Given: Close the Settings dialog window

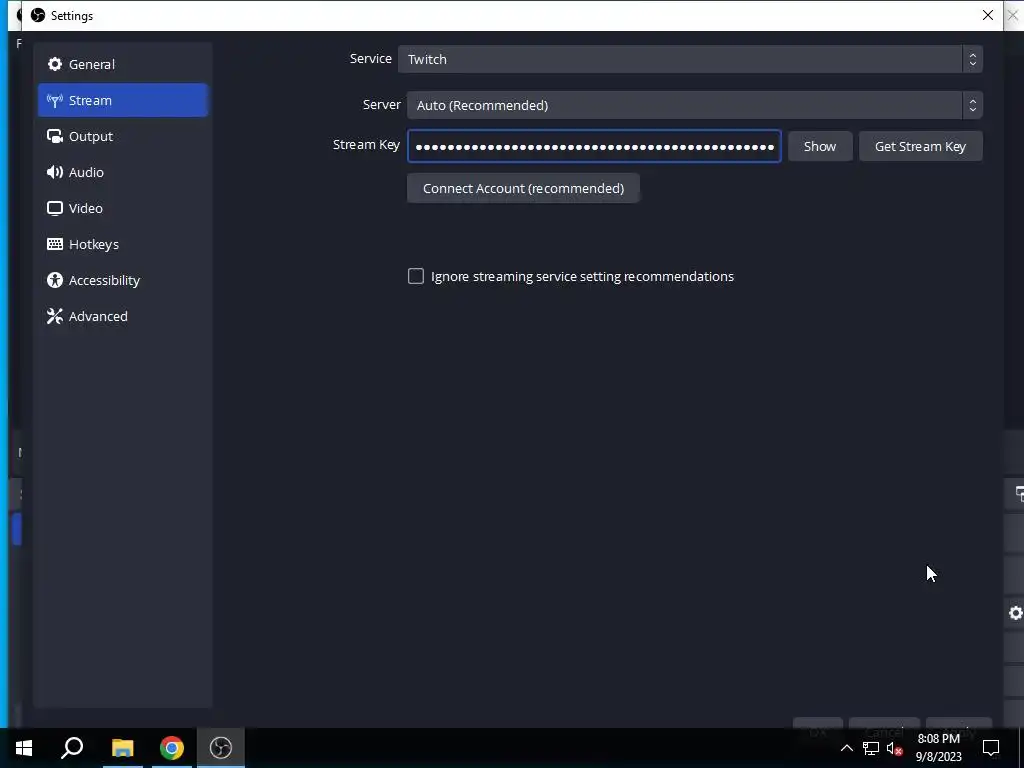Looking at the screenshot, I should pyautogui.click(x=987, y=15).
